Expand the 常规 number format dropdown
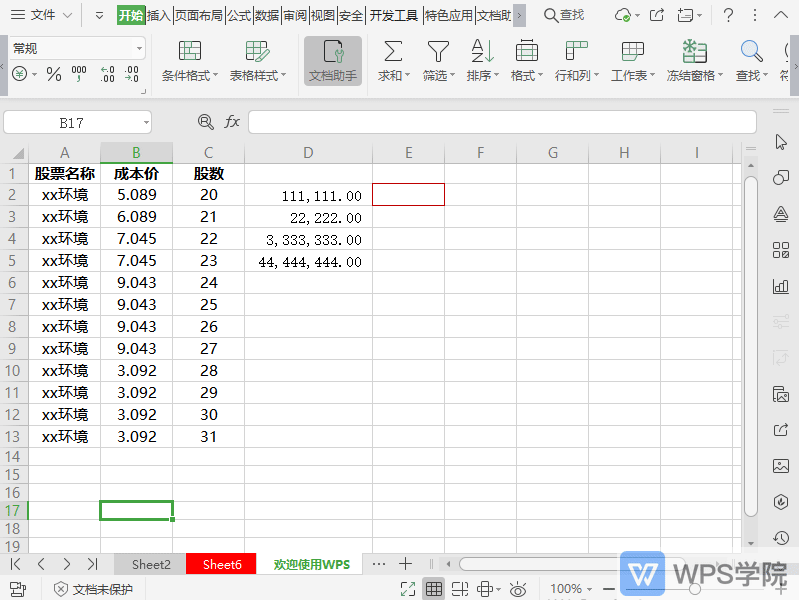 coord(139,48)
